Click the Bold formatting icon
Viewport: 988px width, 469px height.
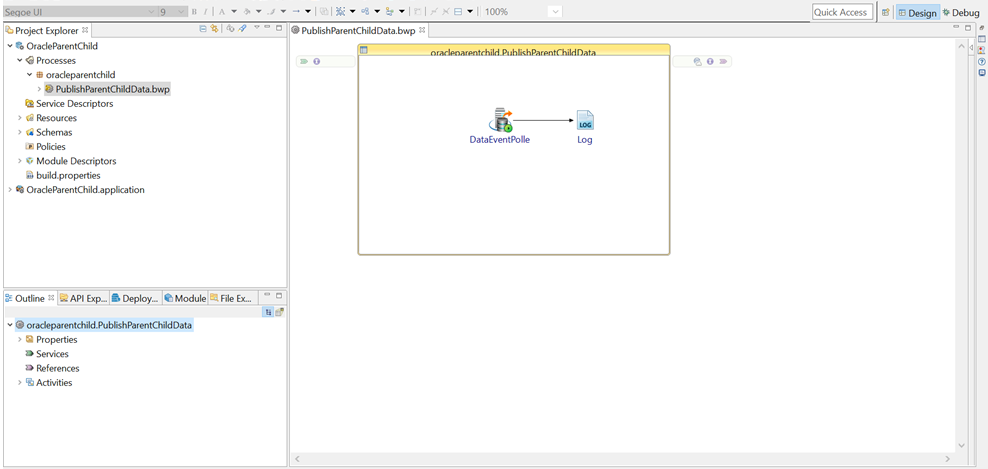click(194, 12)
